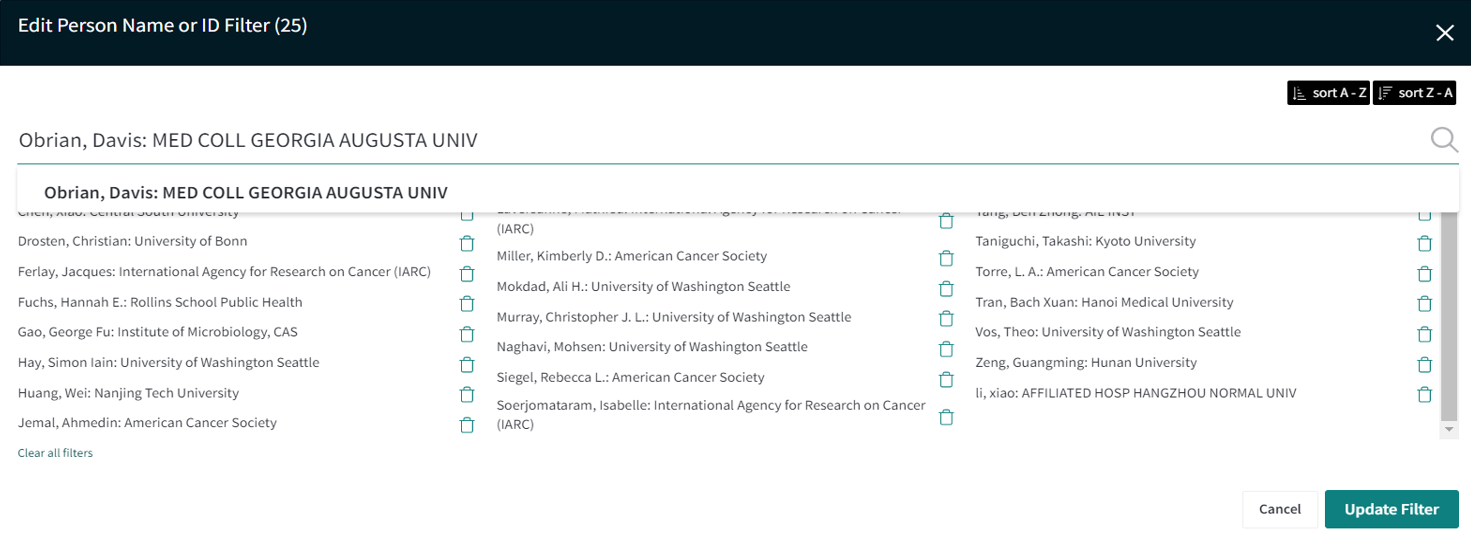Delete the Tran, Bach Xuan filter
Viewport: 1471px width, 540px height.
[1424, 304]
